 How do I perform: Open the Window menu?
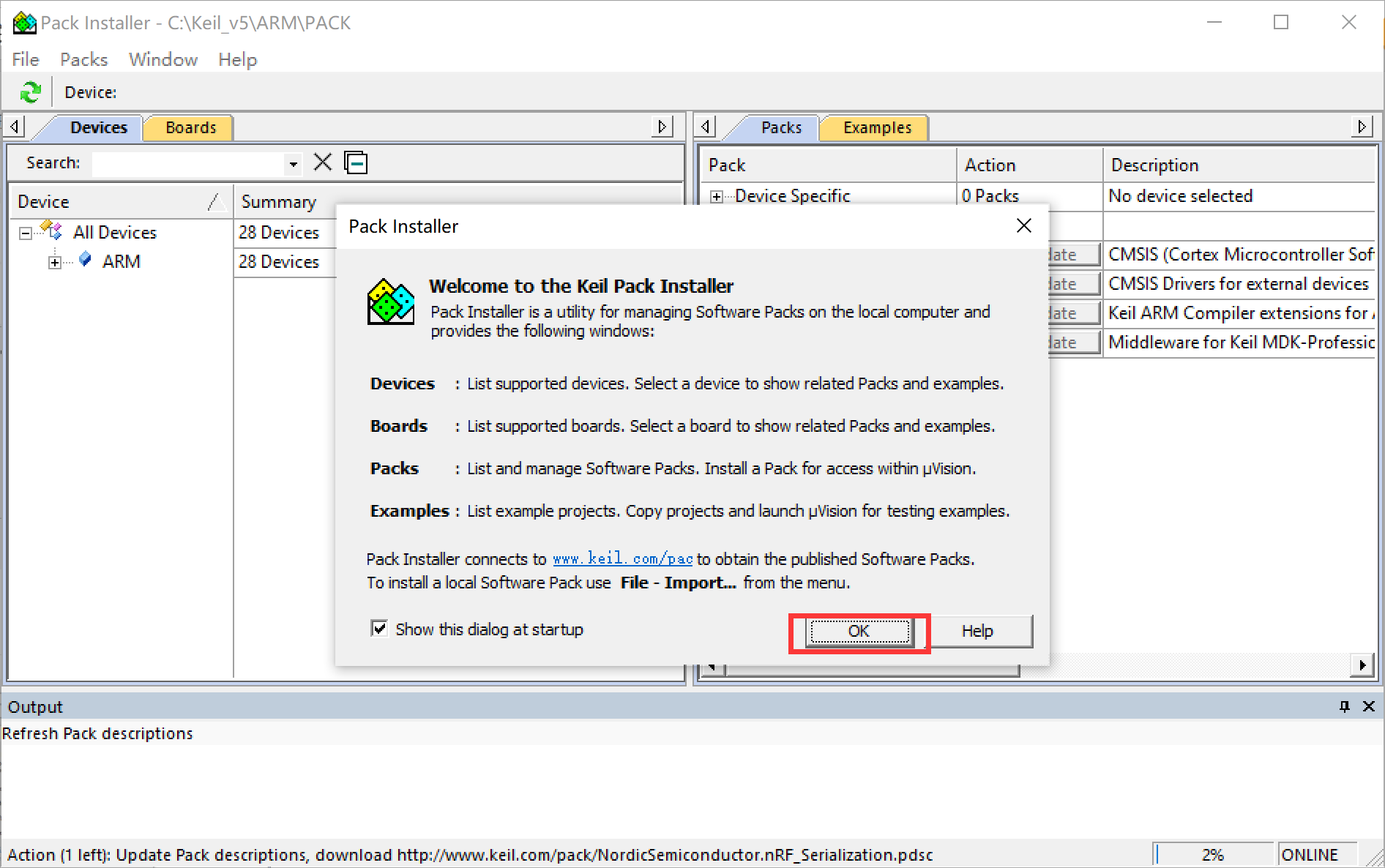pos(163,59)
